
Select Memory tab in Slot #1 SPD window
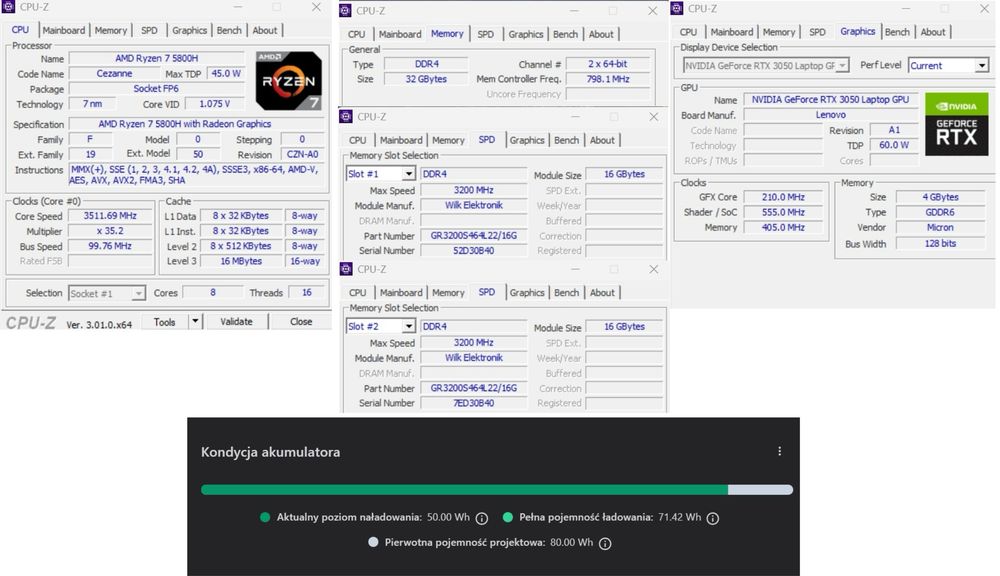coord(448,140)
